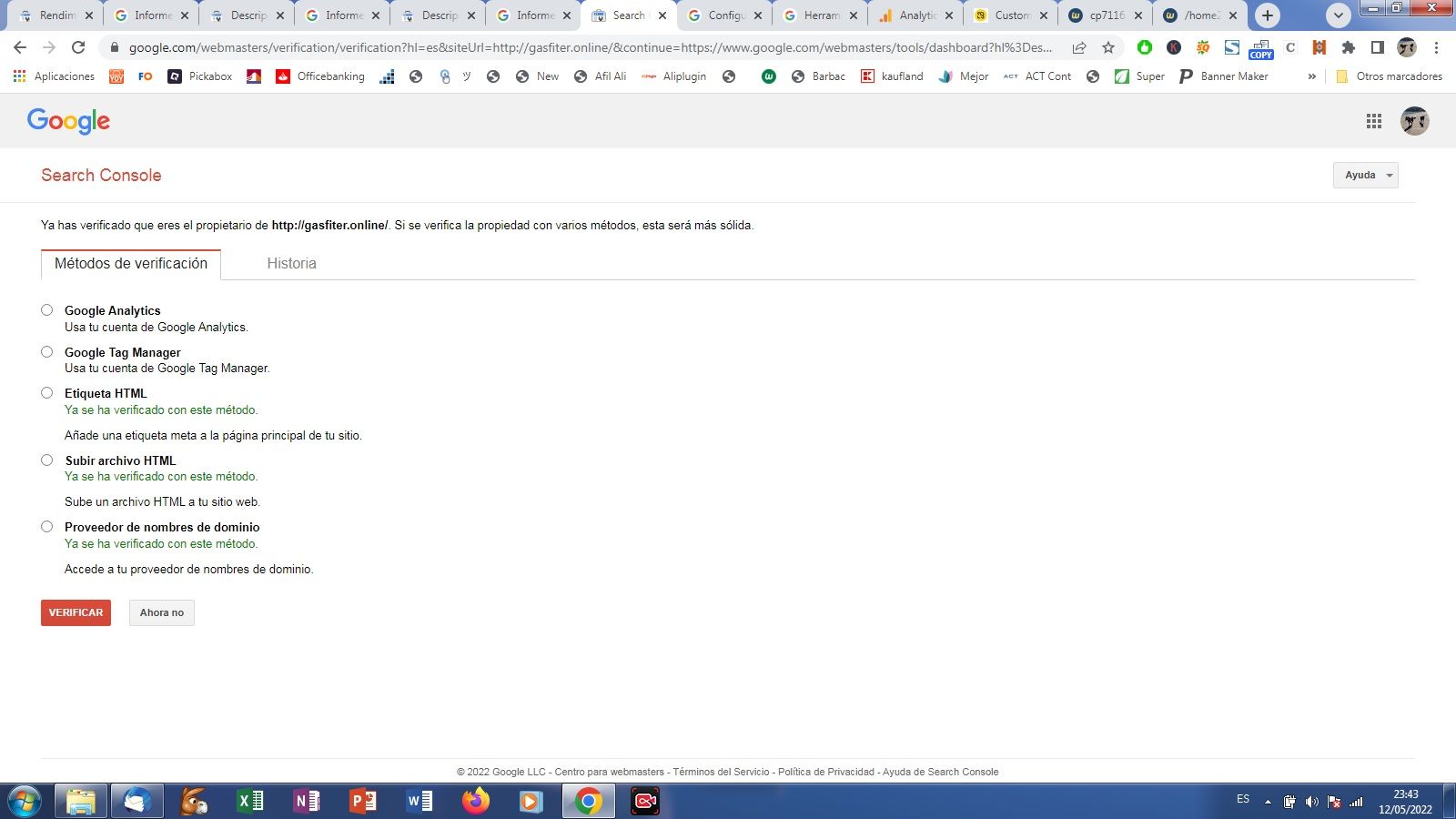Click the Google logo
The height and width of the screenshot is (819, 1456).
68,121
